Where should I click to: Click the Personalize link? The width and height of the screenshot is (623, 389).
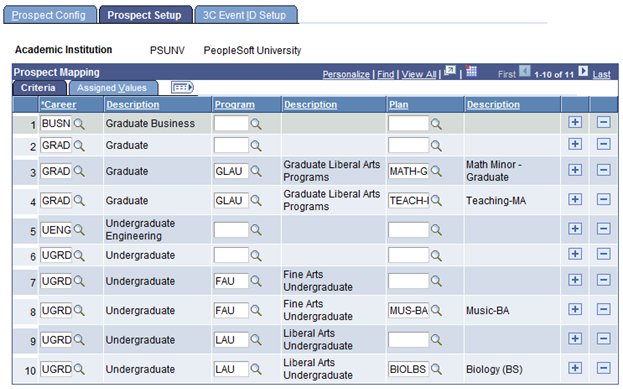click(346, 74)
